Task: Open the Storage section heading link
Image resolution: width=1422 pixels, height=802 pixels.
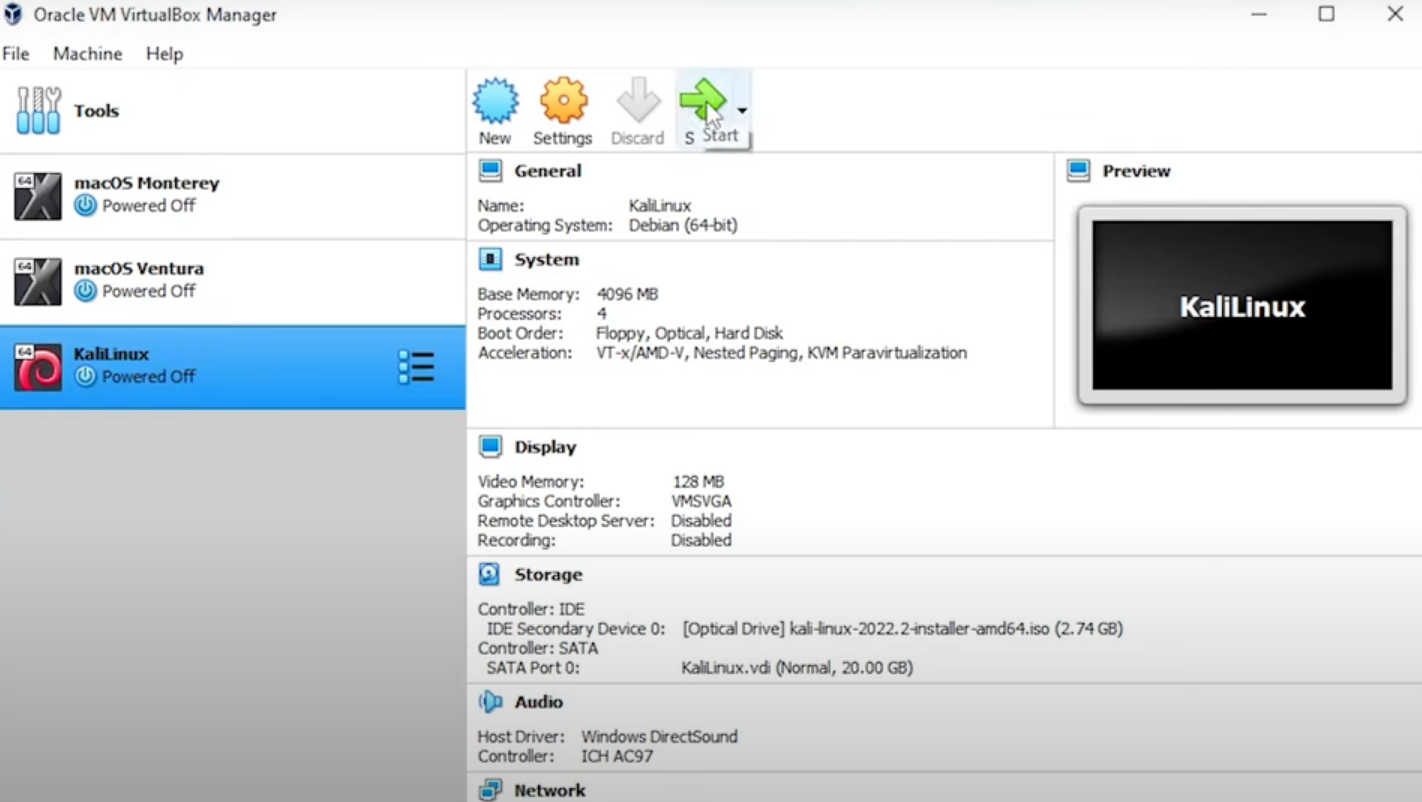Action: click(548, 575)
